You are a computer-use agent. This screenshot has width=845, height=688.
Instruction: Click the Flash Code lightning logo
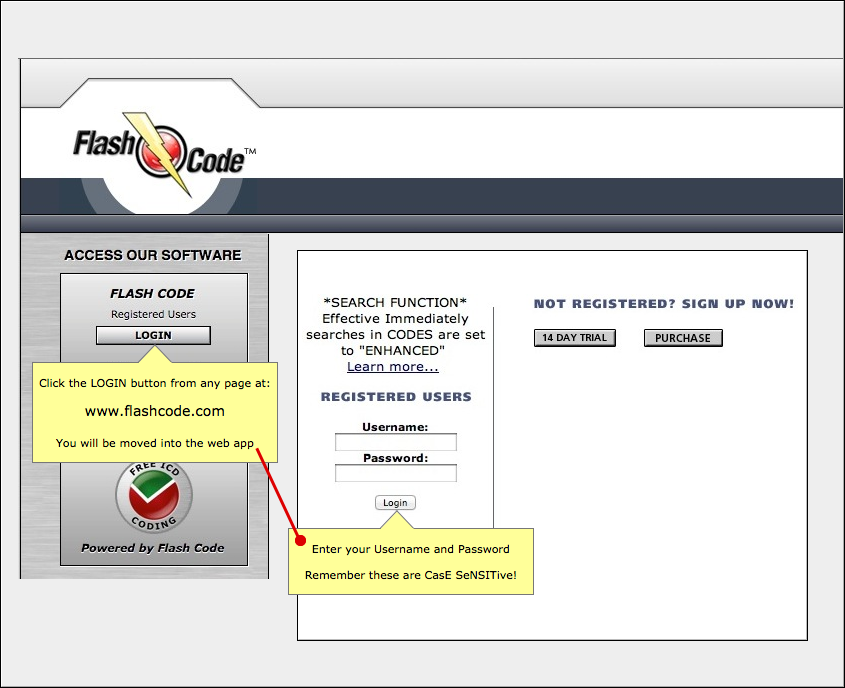pos(164,154)
